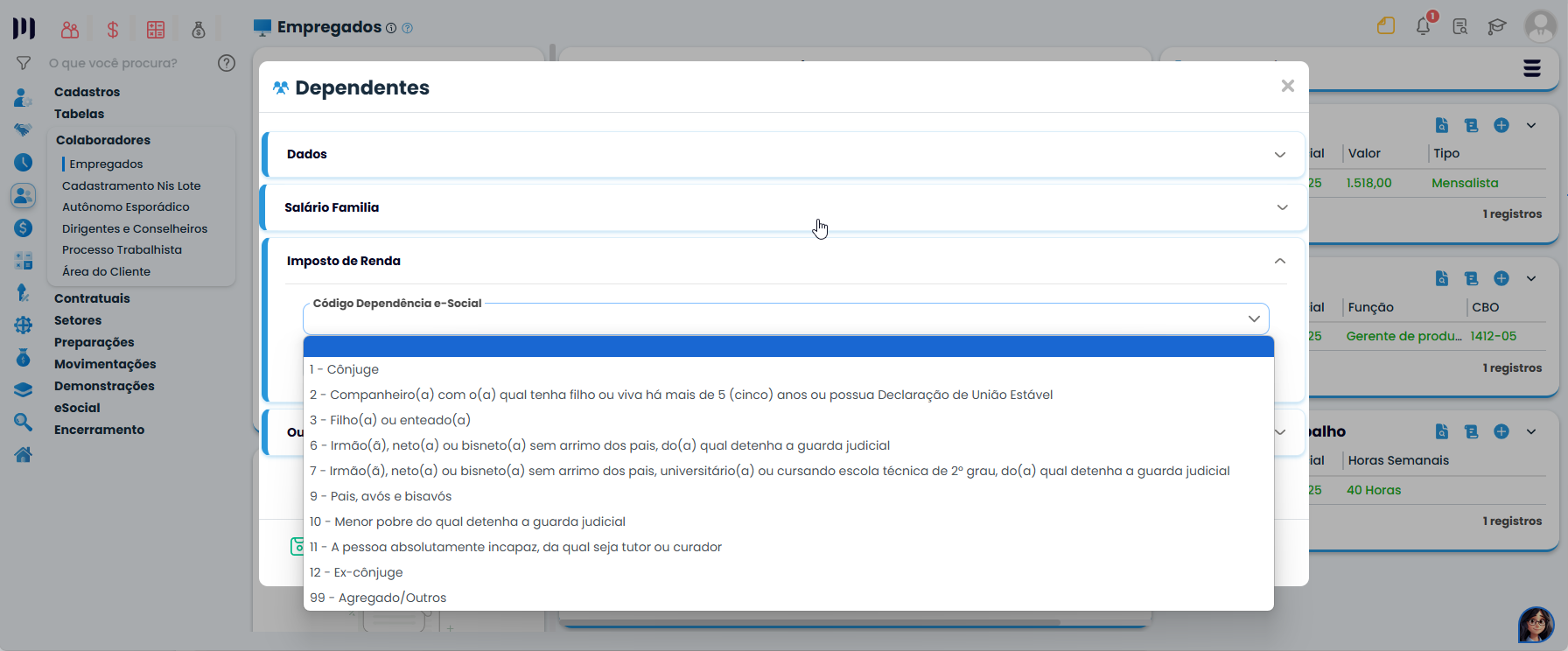Open the chat assistant avatar
This screenshot has height=651, width=1568.
click(x=1536, y=625)
